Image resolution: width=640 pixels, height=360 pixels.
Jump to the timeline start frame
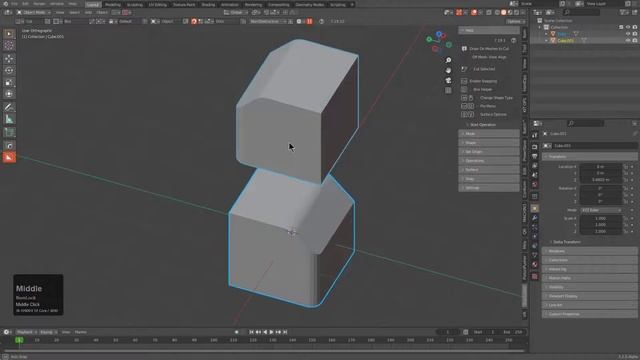(x=251, y=332)
